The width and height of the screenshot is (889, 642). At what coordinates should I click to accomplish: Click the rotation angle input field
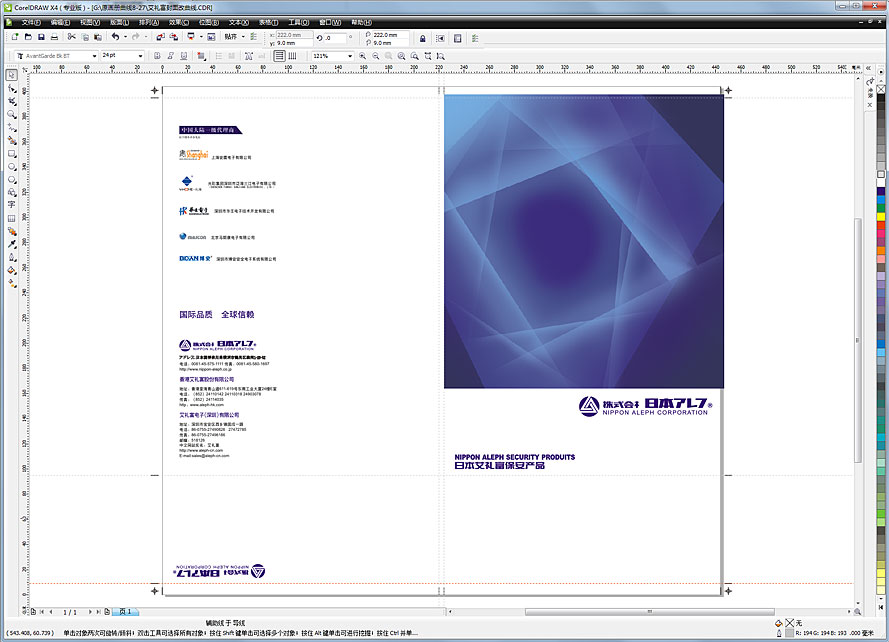click(333, 38)
